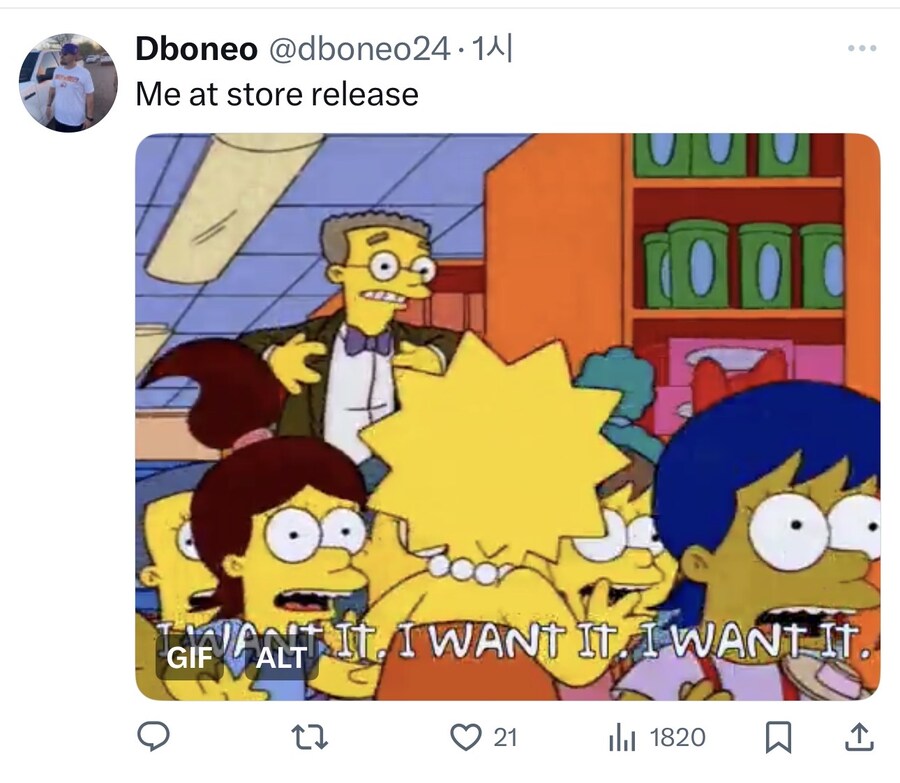Repost this tweet using retweet arrows
This screenshot has height=783, width=900.
point(309,737)
